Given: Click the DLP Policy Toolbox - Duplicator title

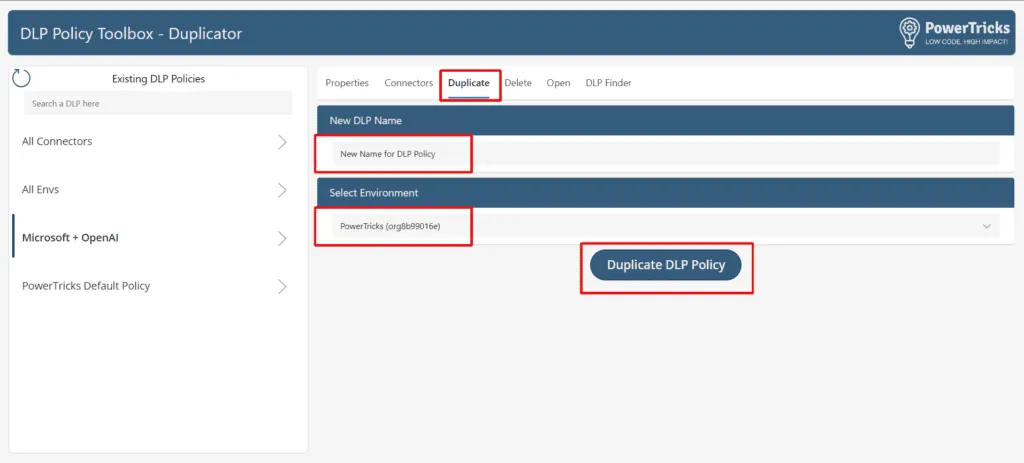Looking at the screenshot, I should click(131, 33).
